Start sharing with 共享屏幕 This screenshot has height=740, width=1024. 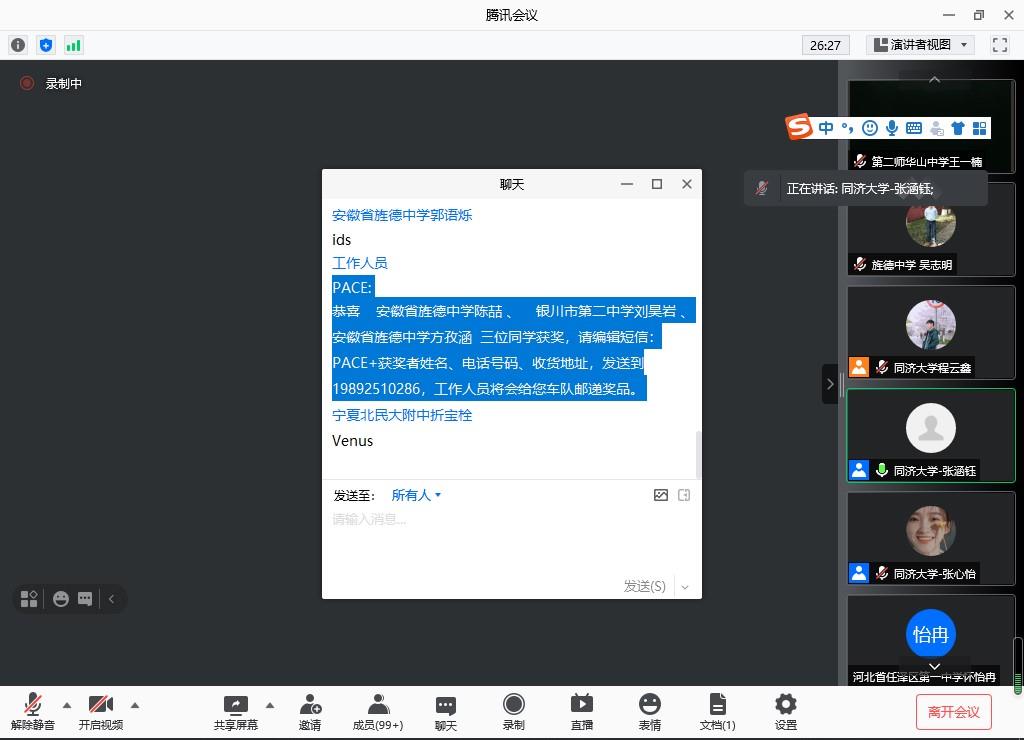(x=236, y=712)
